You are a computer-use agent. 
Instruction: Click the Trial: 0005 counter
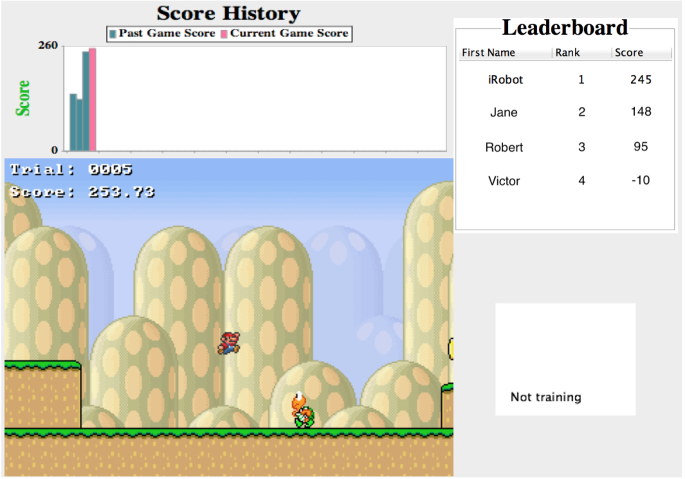tap(71, 170)
